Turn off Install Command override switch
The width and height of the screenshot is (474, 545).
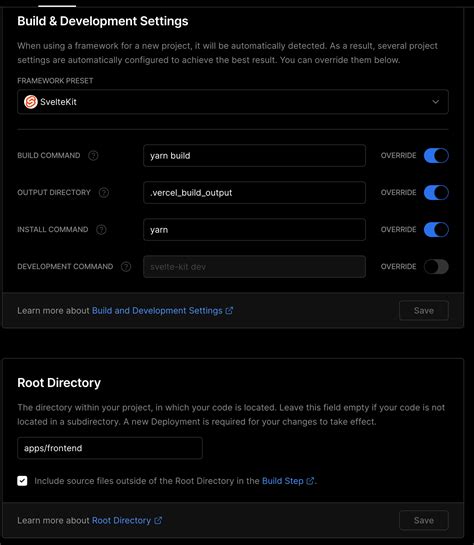coord(436,230)
